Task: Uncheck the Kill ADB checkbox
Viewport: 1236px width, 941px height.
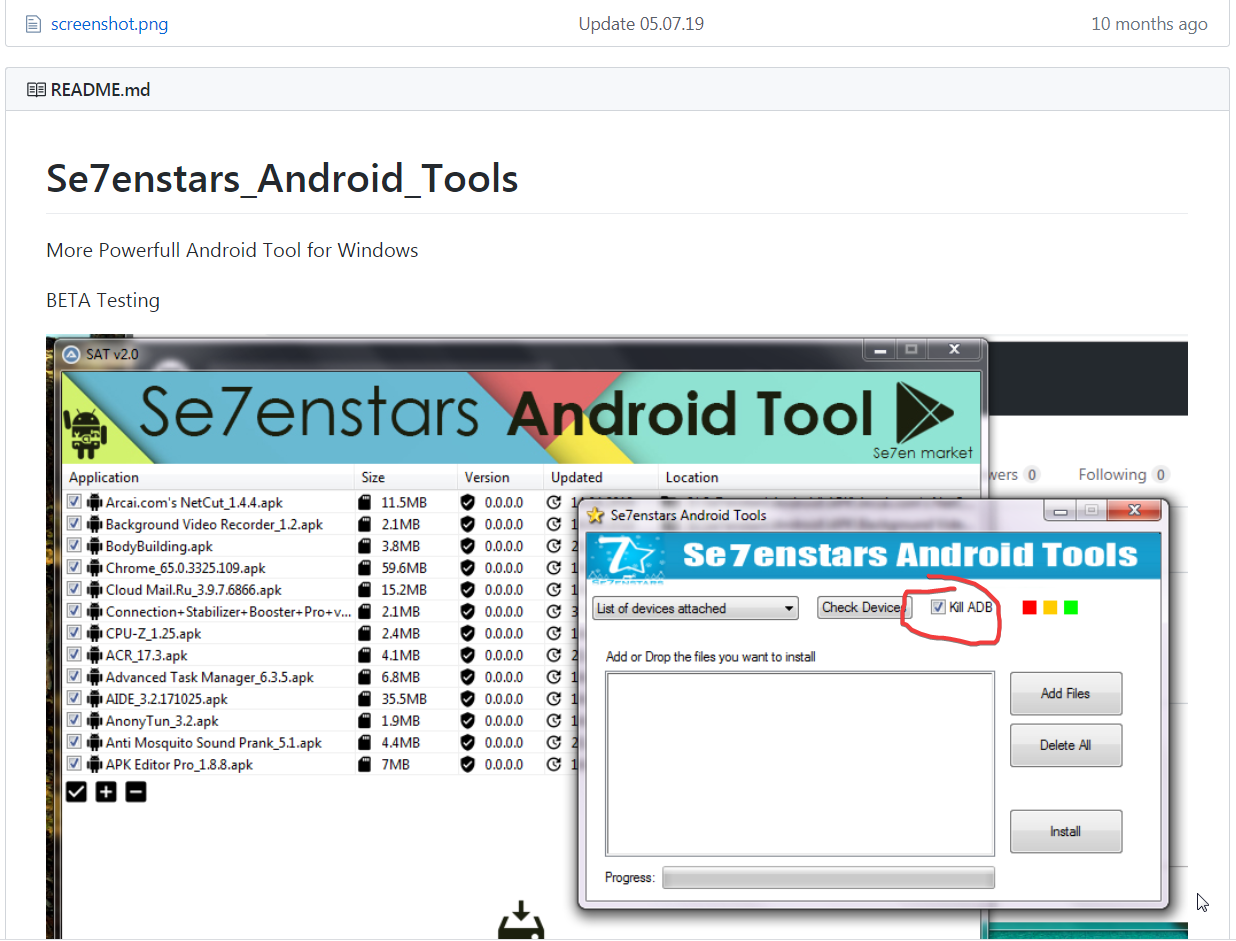Action: (x=938, y=607)
